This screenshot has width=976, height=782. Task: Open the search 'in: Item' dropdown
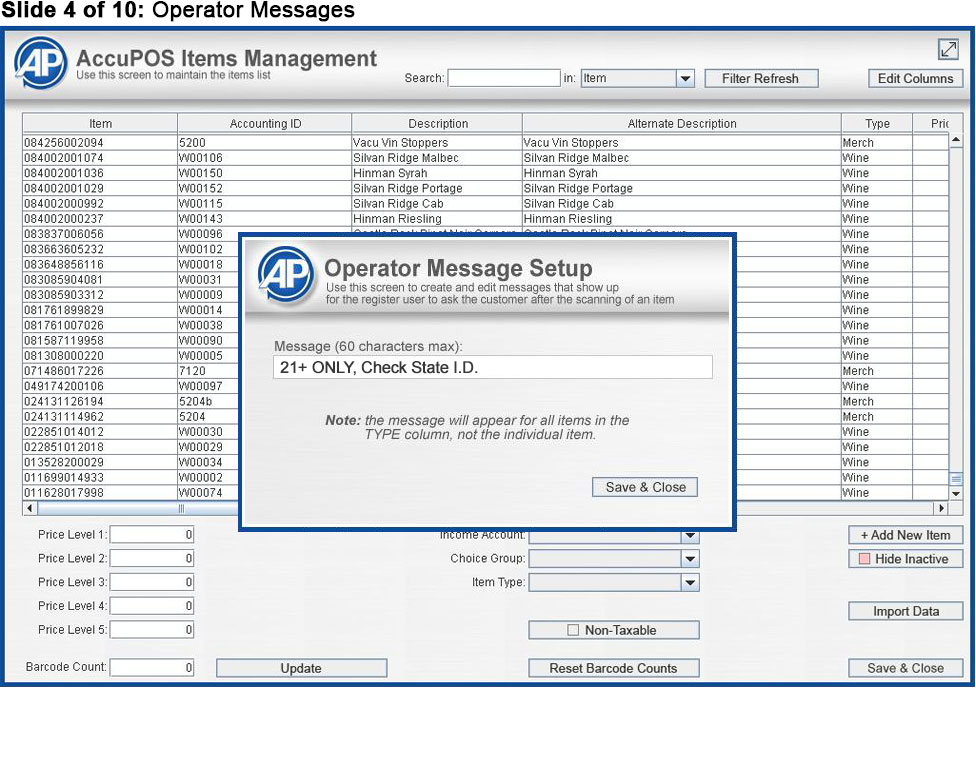[x=685, y=79]
